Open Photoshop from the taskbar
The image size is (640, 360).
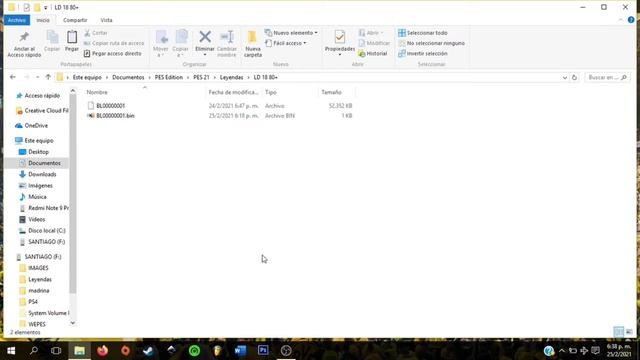coord(263,350)
